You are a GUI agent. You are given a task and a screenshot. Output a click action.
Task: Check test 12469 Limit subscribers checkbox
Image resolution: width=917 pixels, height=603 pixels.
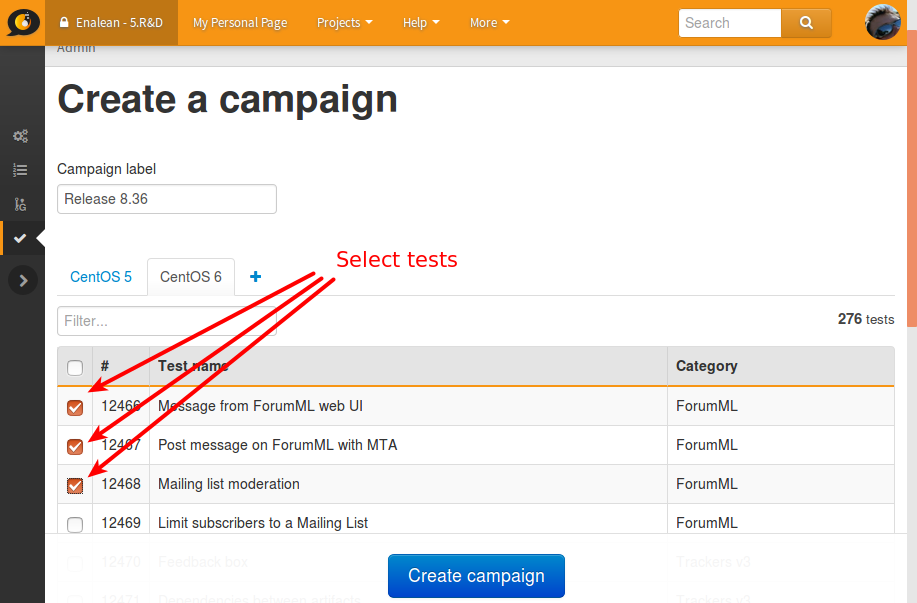click(75, 525)
